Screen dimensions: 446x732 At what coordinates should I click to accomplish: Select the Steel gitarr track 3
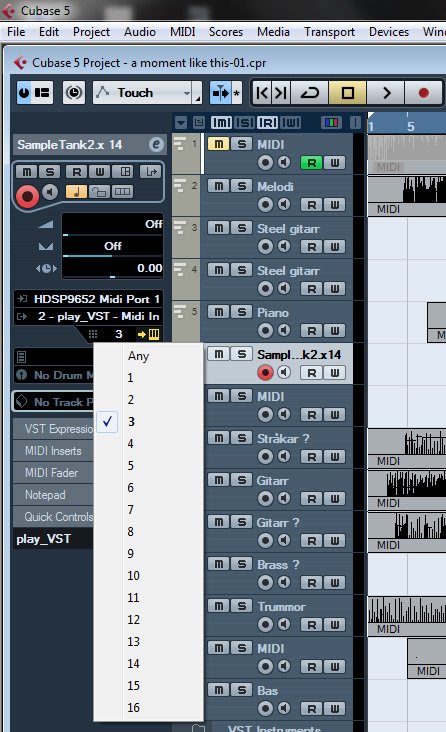coord(288,228)
